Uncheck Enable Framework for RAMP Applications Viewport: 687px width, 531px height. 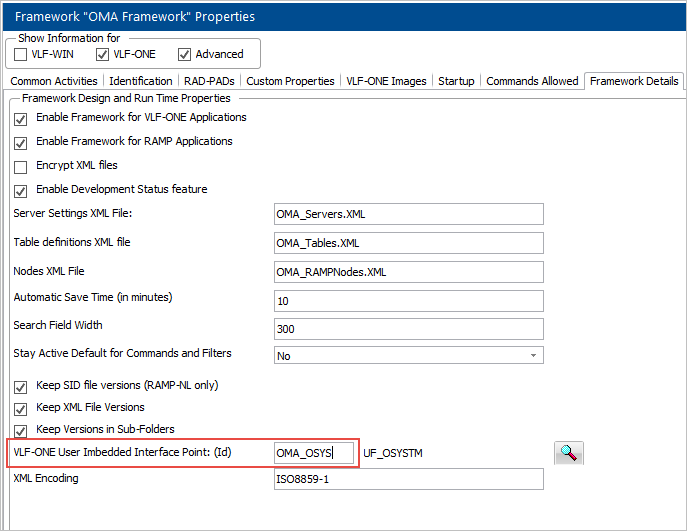click(x=21, y=142)
